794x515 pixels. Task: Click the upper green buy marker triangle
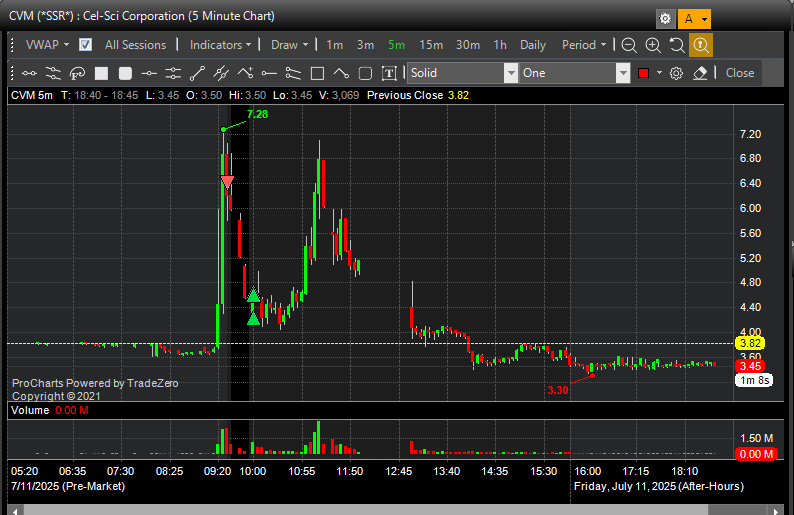253,295
